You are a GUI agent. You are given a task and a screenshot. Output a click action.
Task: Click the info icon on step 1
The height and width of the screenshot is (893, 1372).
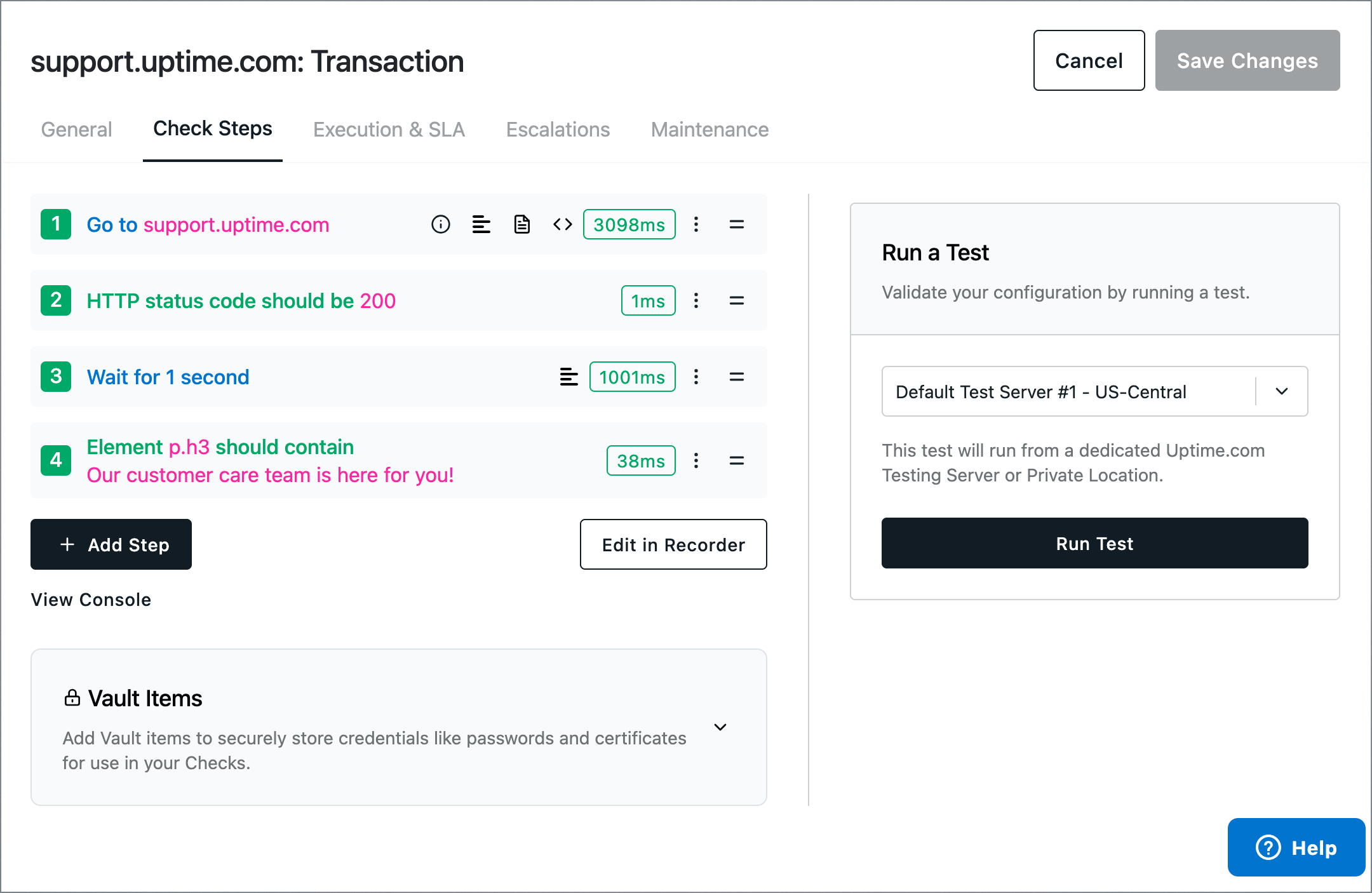click(x=441, y=224)
